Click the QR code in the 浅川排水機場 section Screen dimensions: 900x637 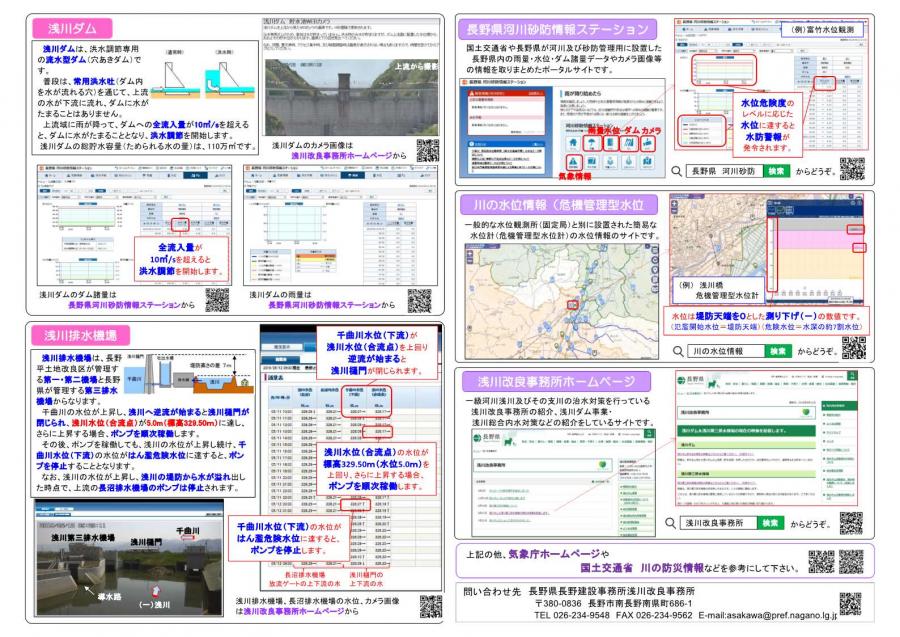(x=430, y=606)
